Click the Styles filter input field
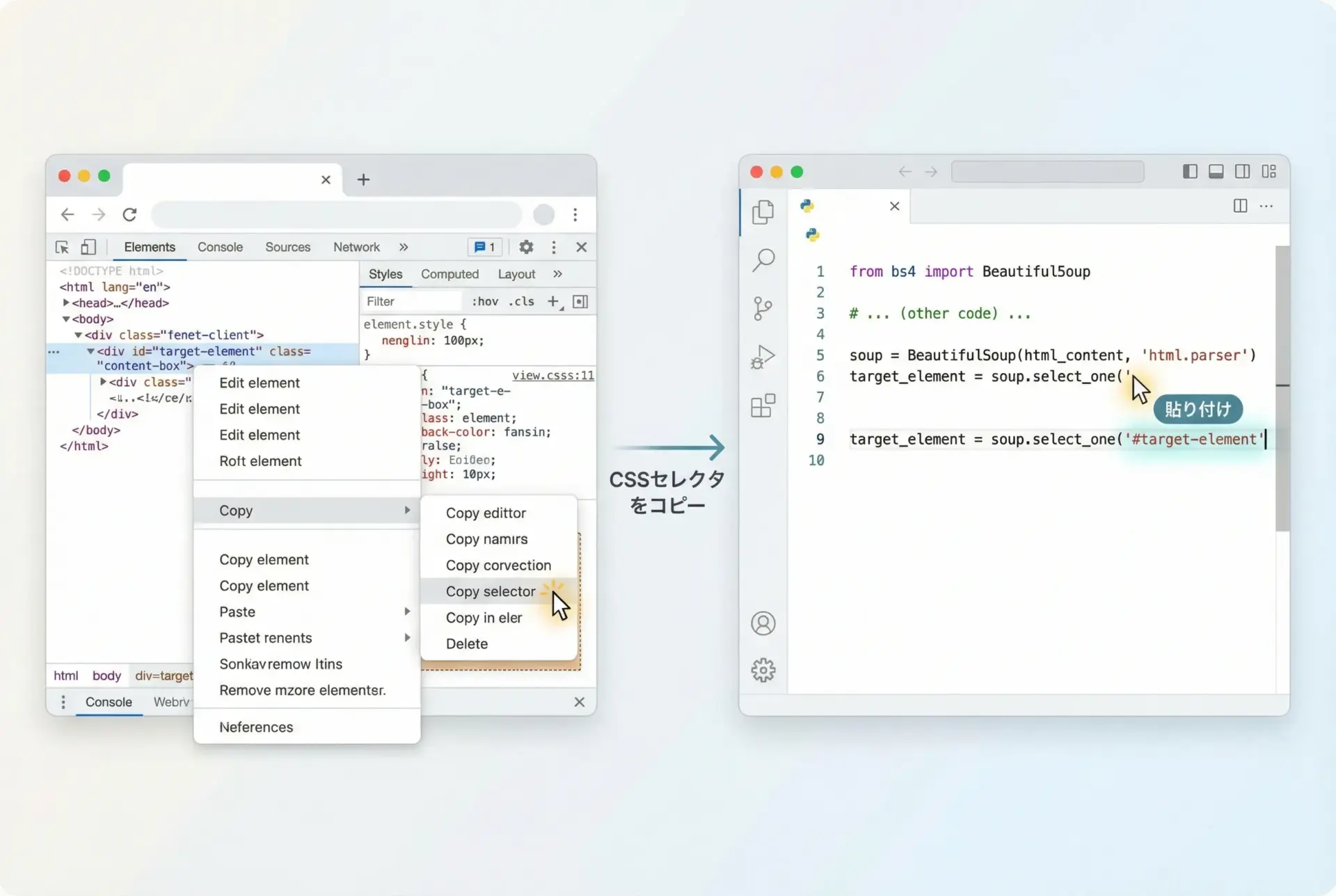 (x=412, y=301)
